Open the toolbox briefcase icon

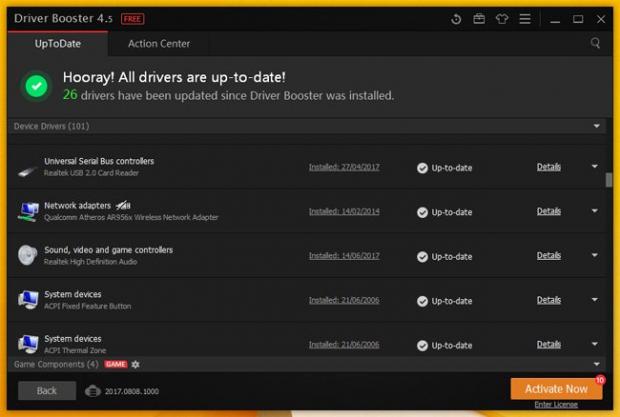(479, 19)
